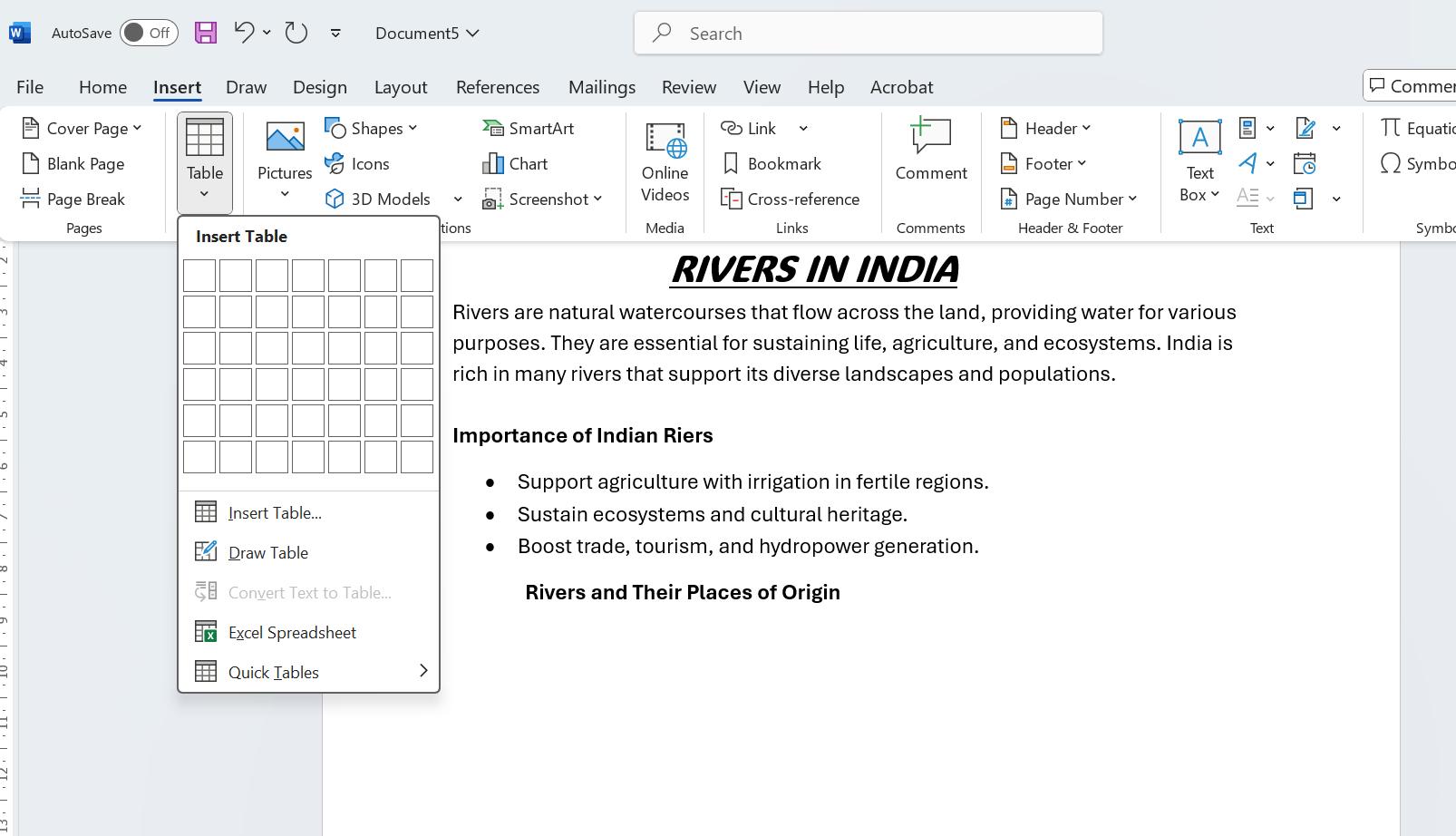Switch to the Layout tab
This screenshot has height=836, width=1456.
400,87
